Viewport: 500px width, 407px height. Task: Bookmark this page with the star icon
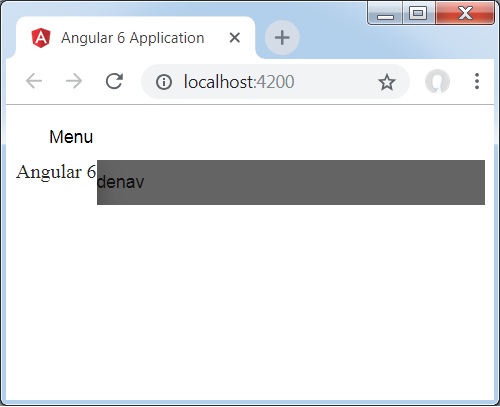click(x=387, y=82)
